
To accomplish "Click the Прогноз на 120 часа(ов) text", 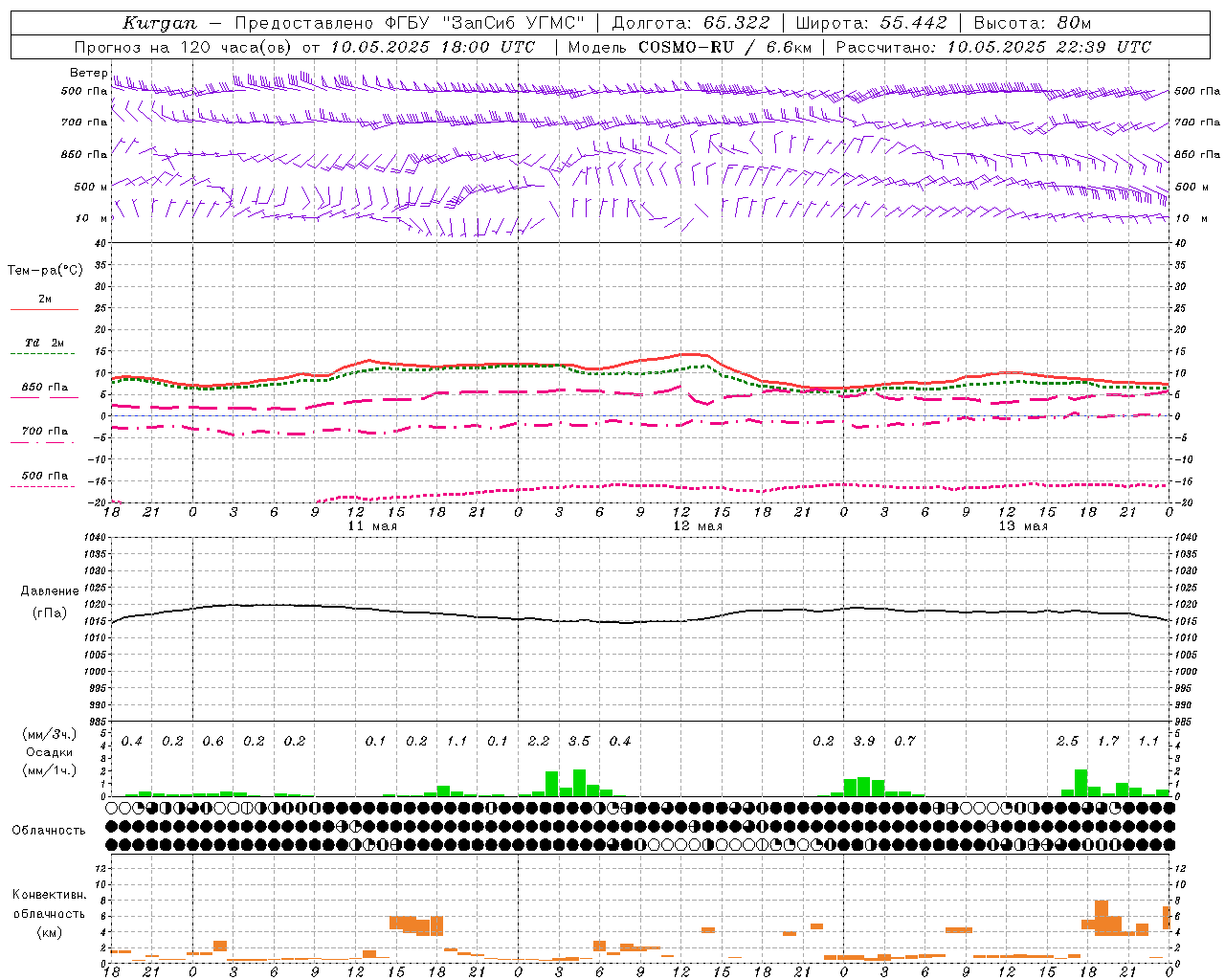I will pos(185,47).
